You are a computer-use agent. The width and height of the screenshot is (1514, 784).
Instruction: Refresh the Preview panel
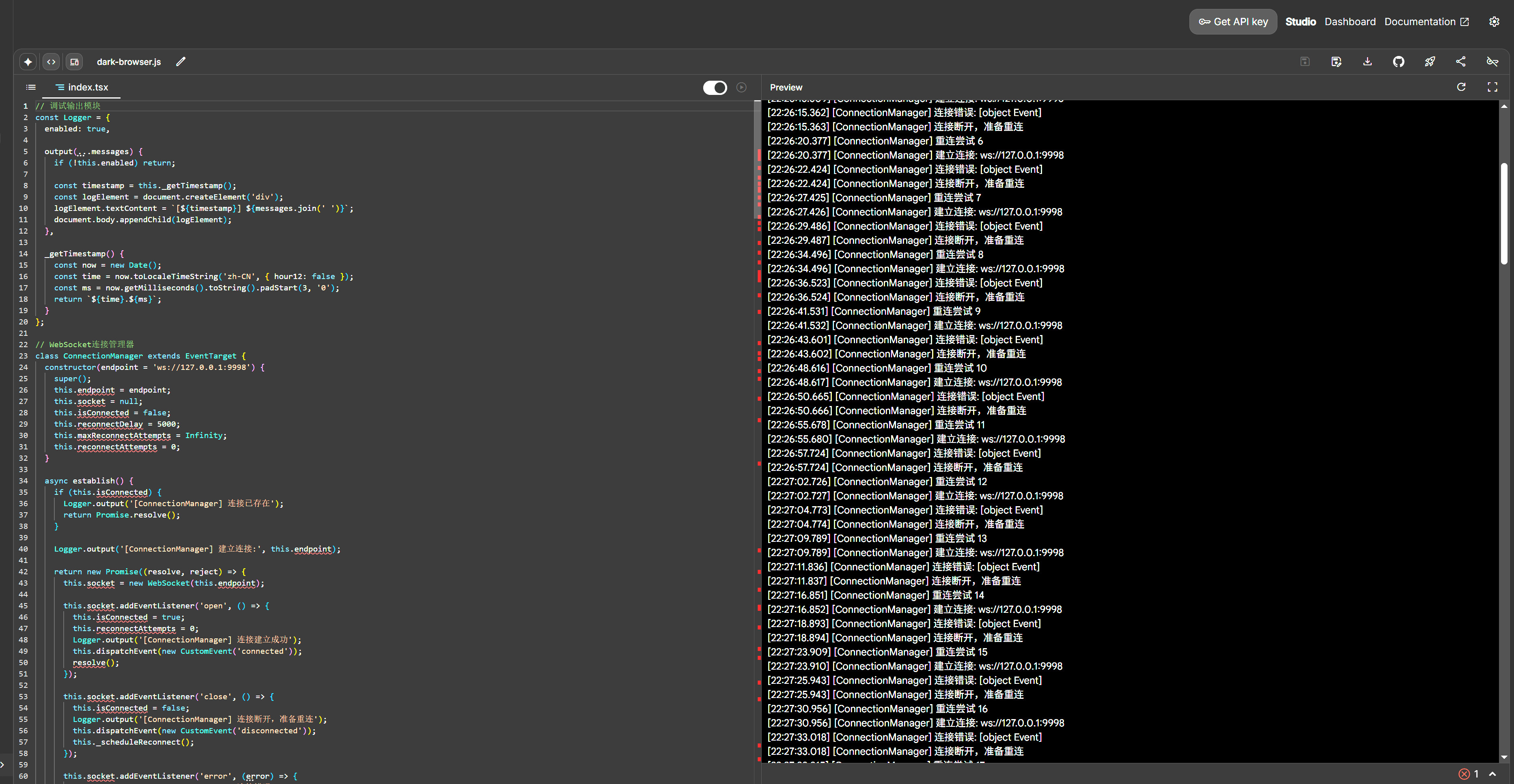coord(1461,87)
